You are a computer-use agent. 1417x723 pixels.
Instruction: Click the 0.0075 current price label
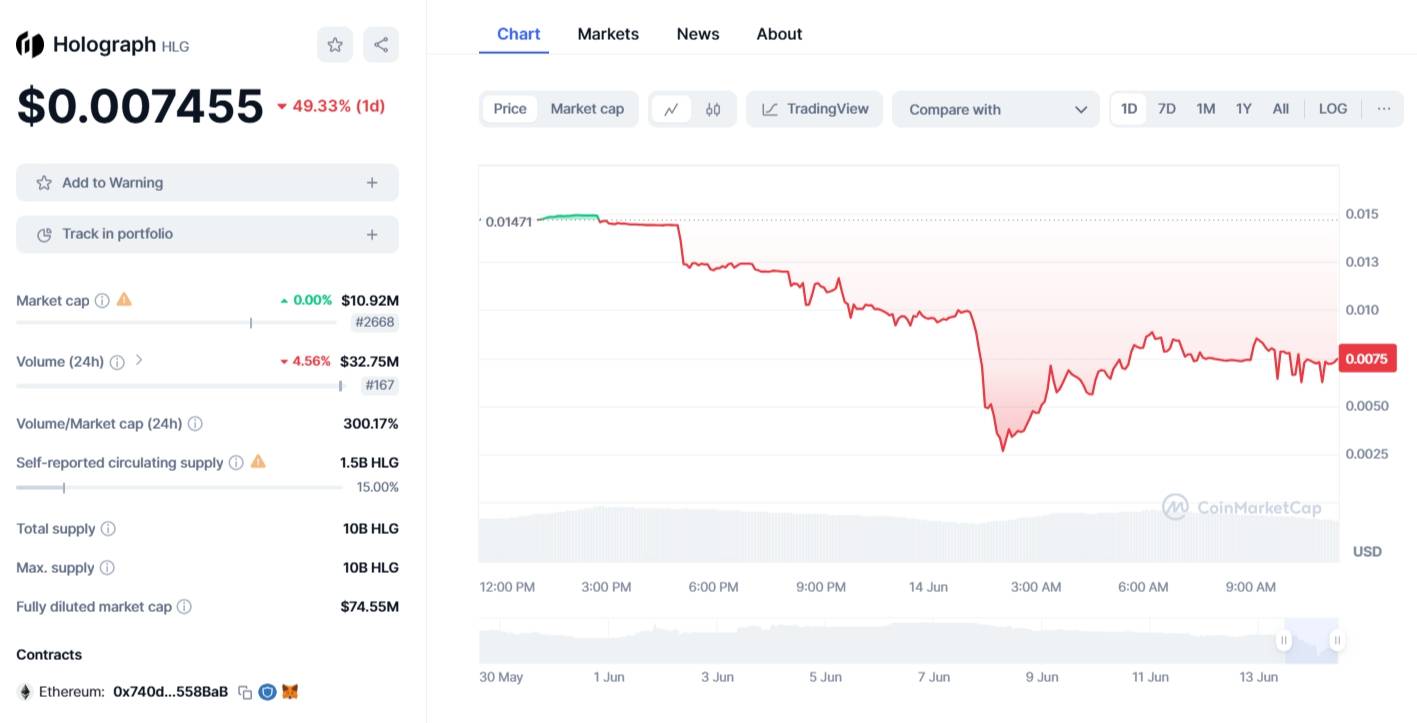pos(1367,359)
